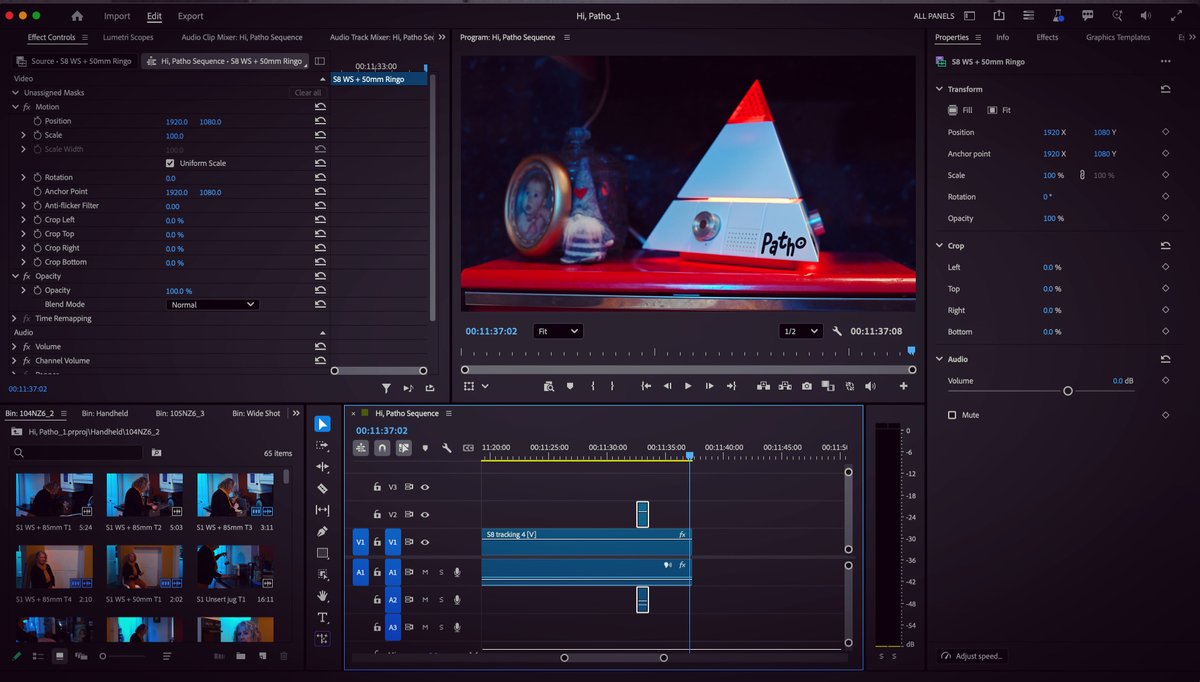The image size is (1200, 682).
Task: Collapse the Transform section in Properties
Action: click(x=940, y=89)
